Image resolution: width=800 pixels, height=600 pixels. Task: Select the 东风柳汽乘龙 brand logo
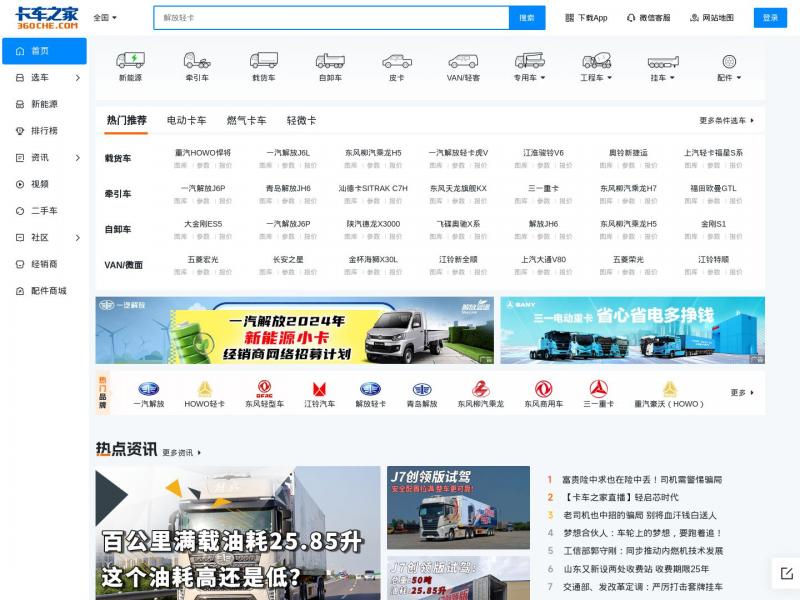480,389
